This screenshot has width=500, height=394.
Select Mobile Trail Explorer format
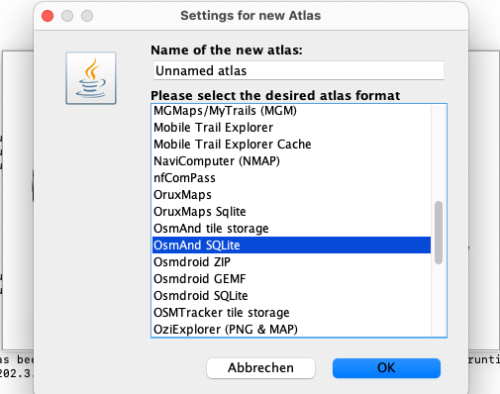click(292, 127)
